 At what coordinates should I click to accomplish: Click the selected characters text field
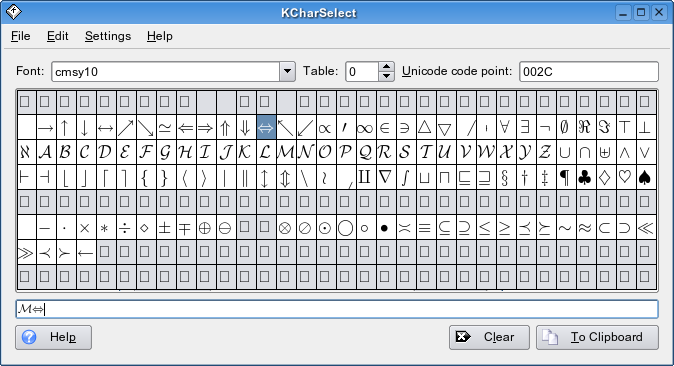click(x=337, y=309)
